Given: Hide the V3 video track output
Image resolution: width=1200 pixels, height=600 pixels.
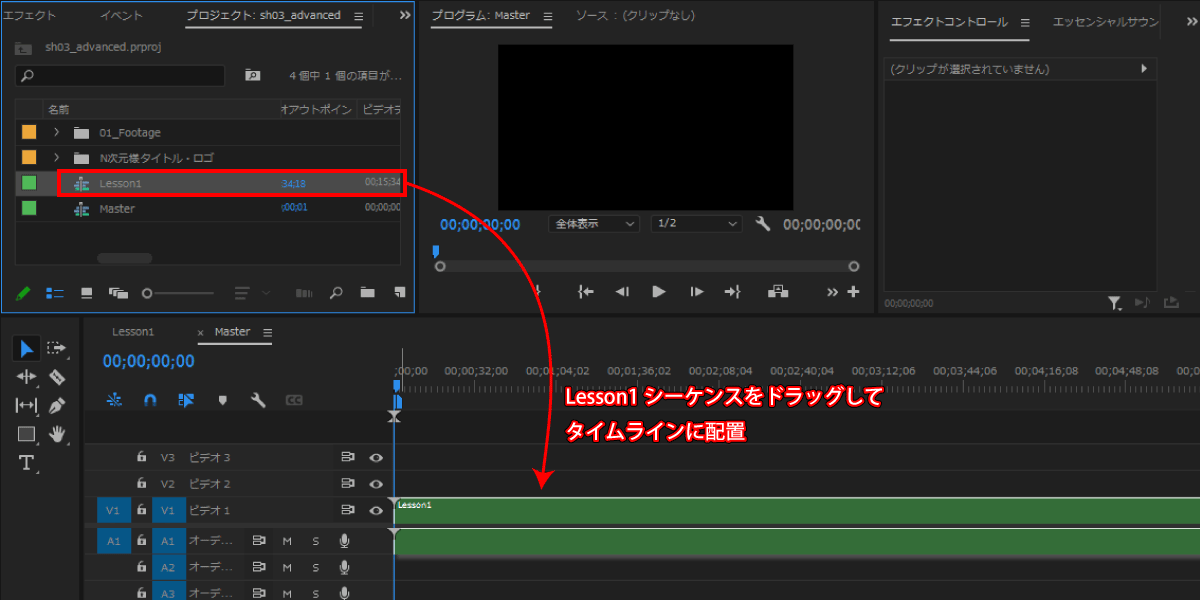Looking at the screenshot, I should coord(376,457).
